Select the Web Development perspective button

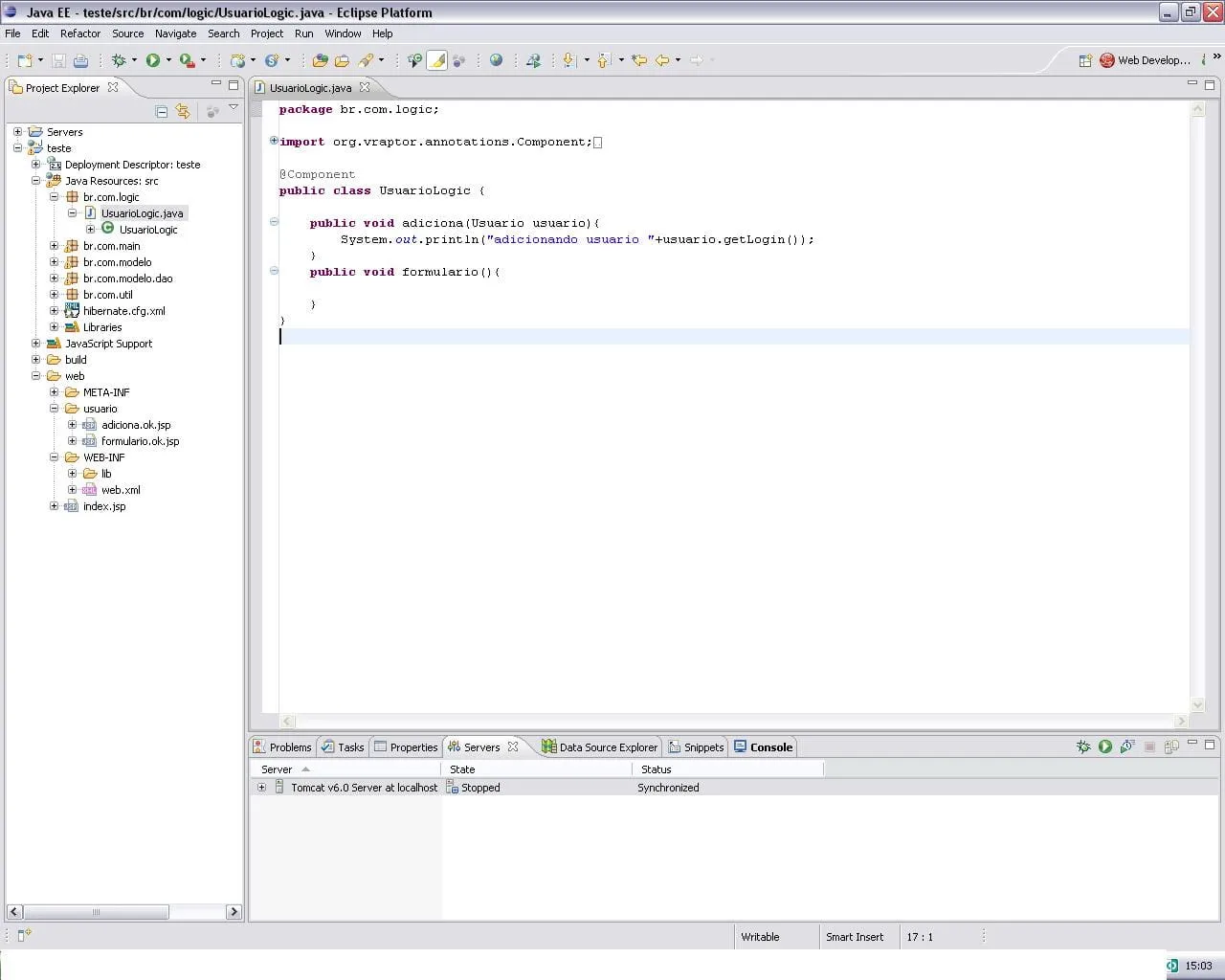(1146, 60)
